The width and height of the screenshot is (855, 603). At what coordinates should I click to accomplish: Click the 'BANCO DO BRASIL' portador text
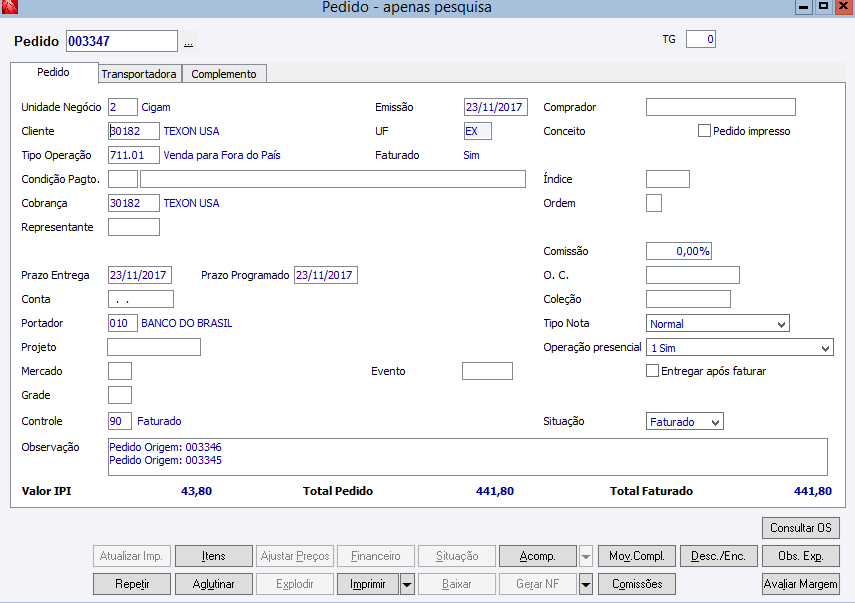coord(186,323)
